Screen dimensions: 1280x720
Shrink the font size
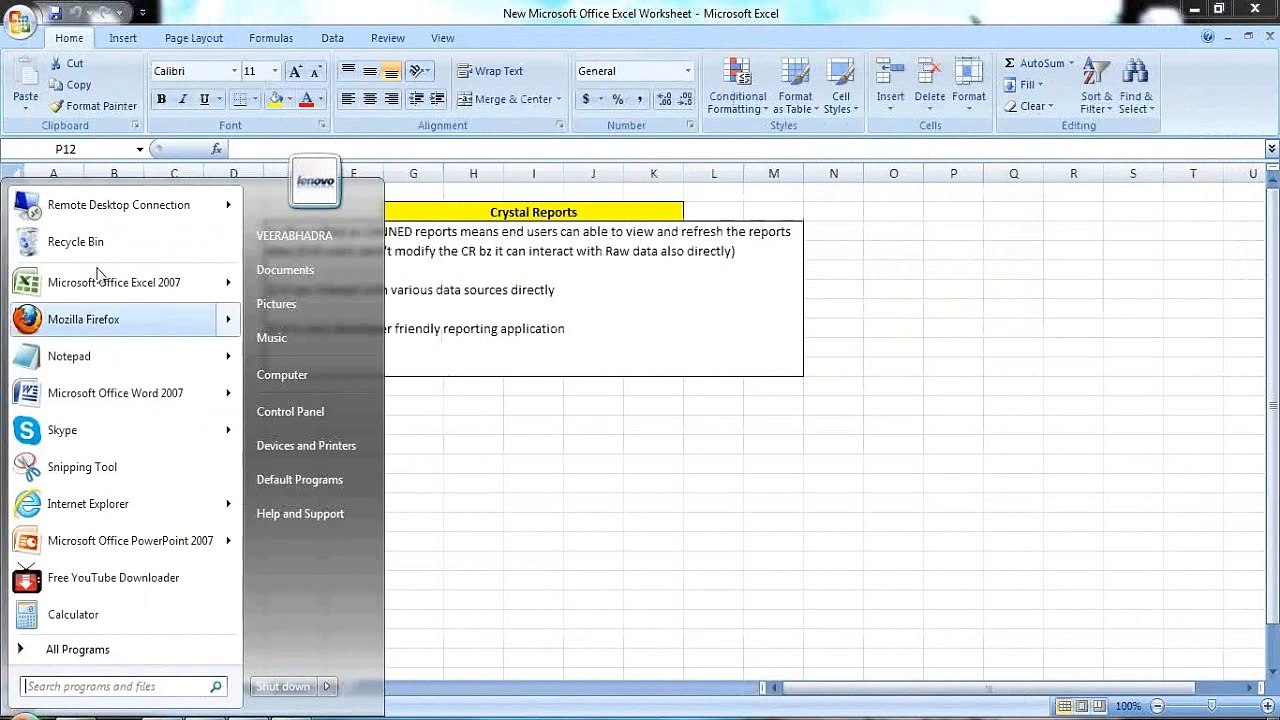[x=315, y=71]
